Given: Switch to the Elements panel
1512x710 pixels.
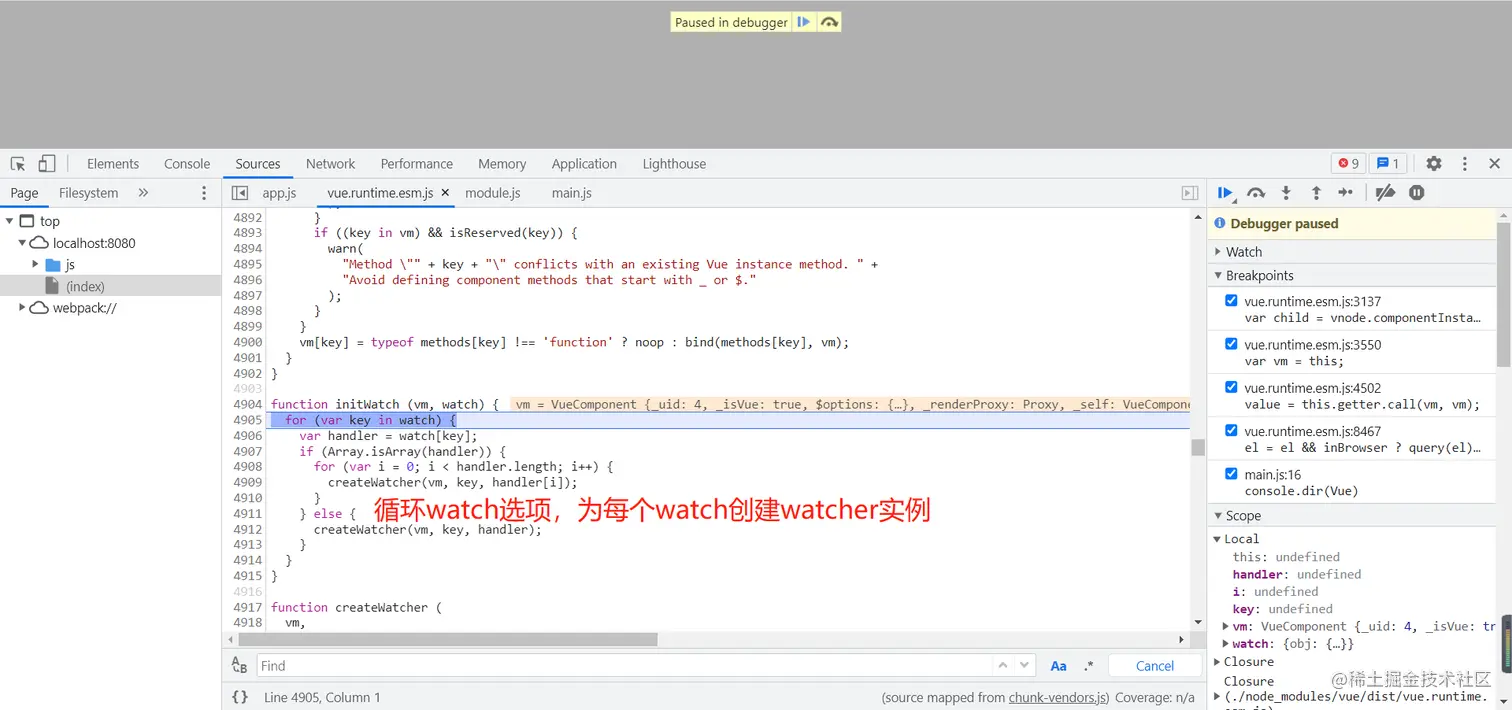Looking at the screenshot, I should click(x=113, y=164).
